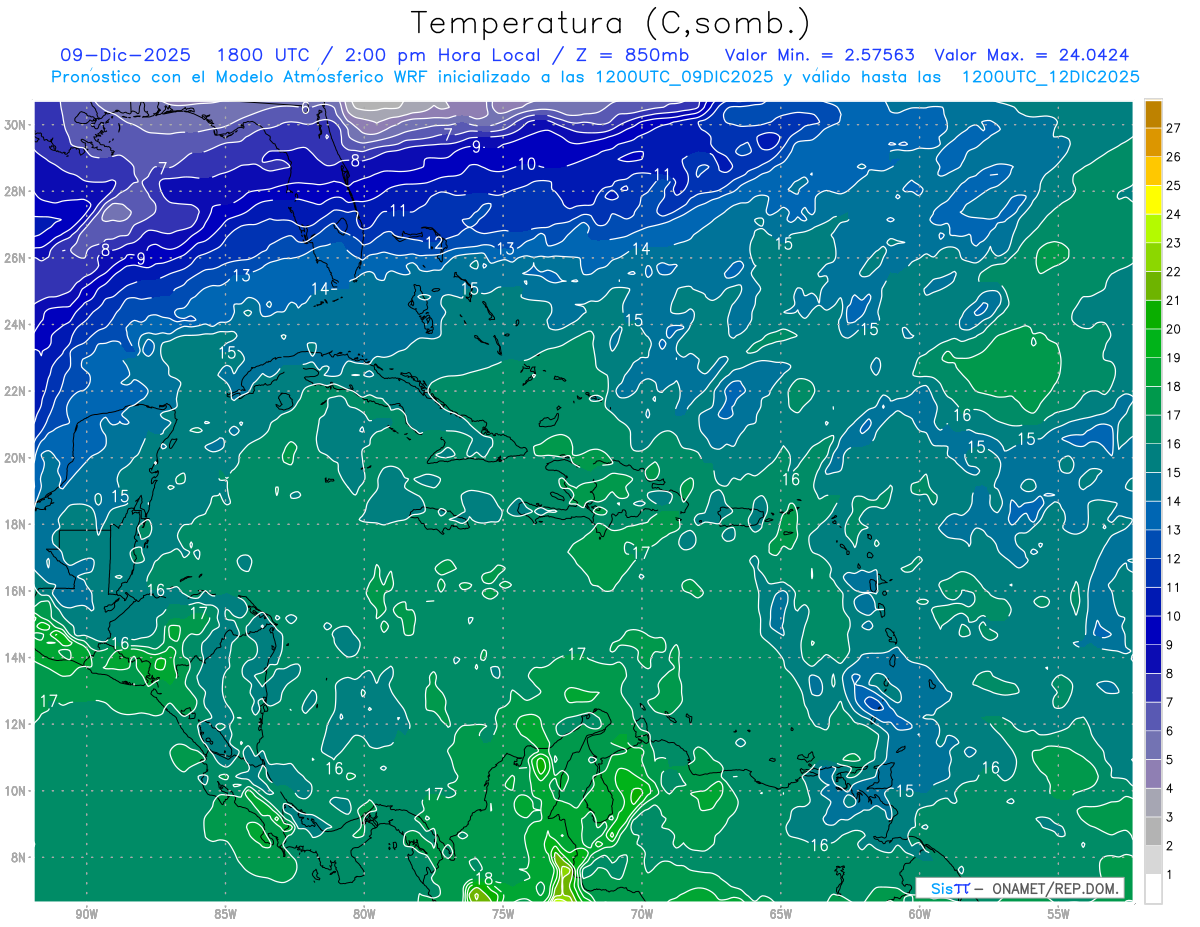The width and height of the screenshot is (1200, 927).
Task: Click the 22N latitude axis label
Action: coord(16,391)
